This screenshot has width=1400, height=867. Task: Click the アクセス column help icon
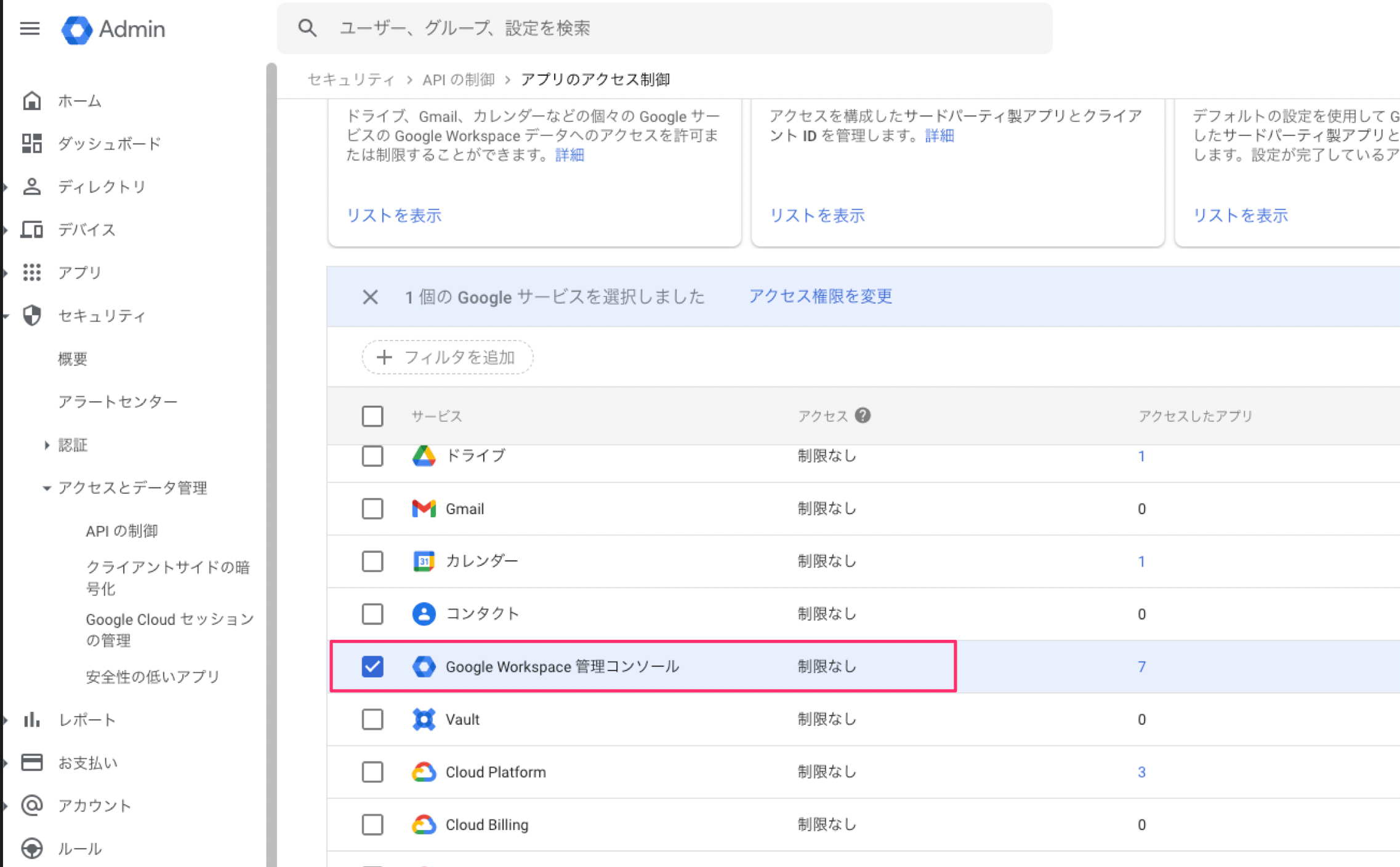point(863,416)
